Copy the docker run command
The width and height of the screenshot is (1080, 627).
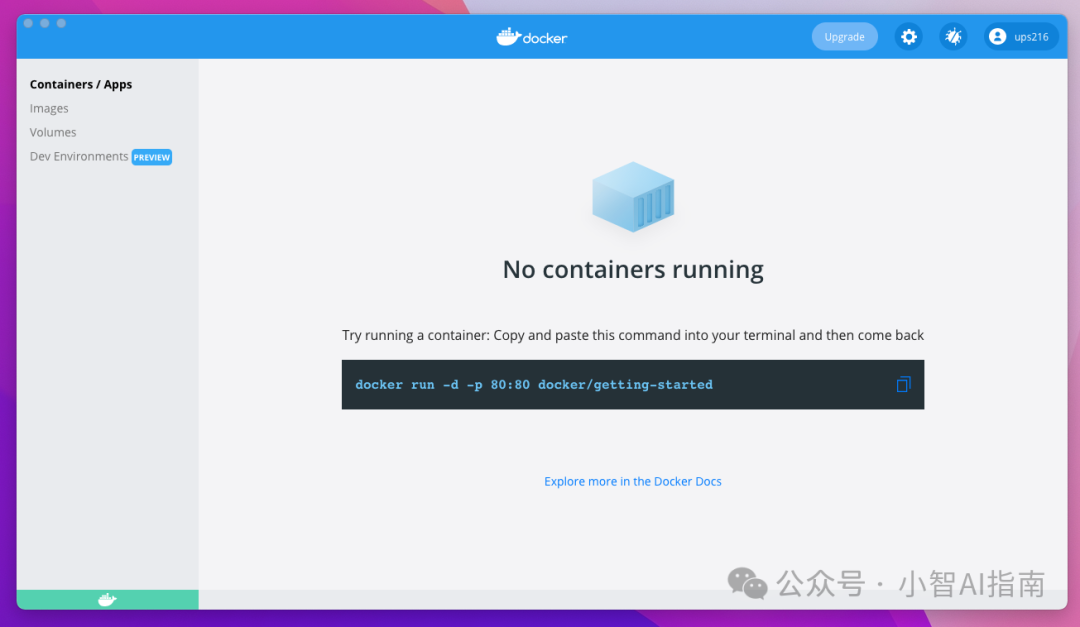903,385
